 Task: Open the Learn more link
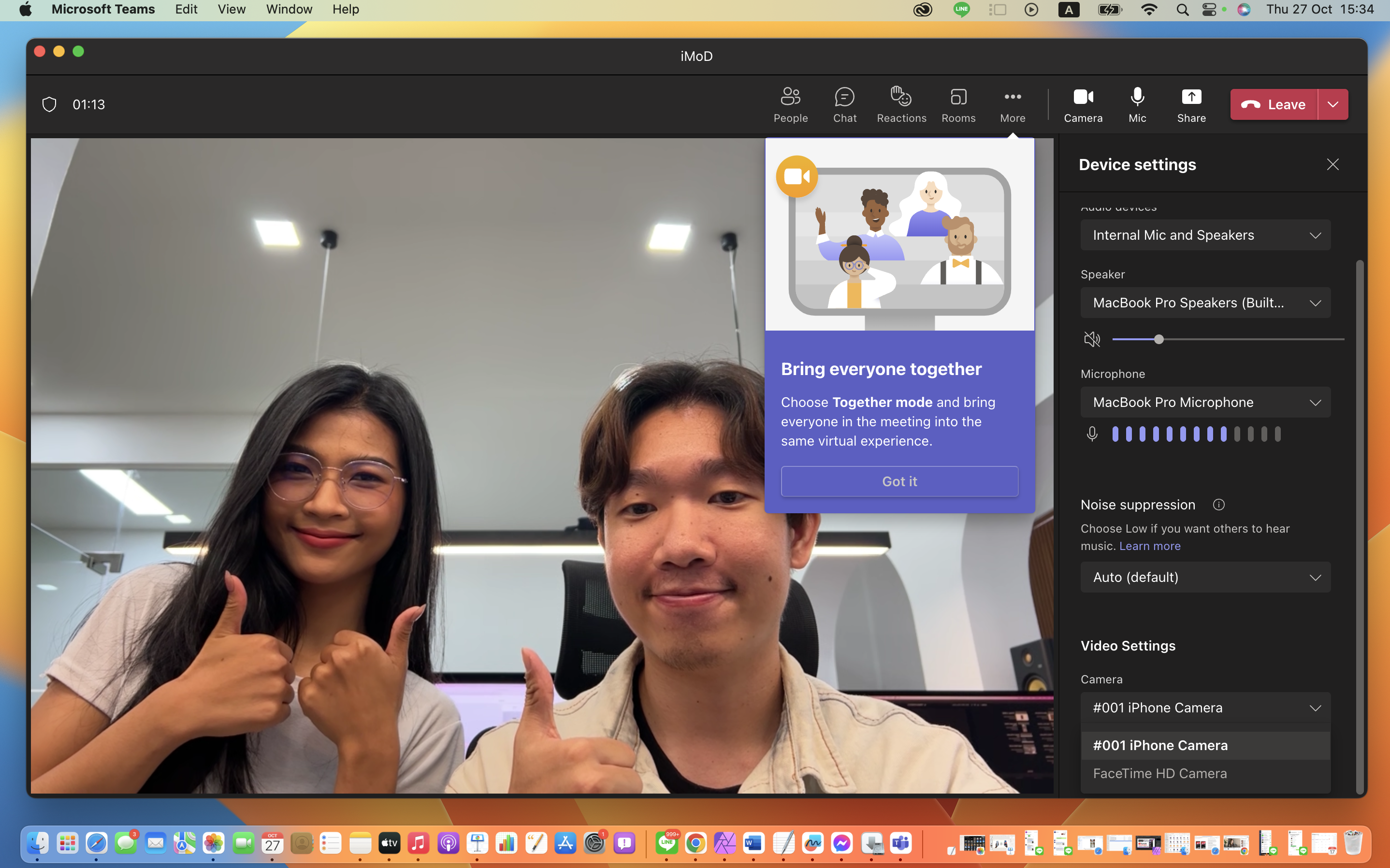[1149, 546]
